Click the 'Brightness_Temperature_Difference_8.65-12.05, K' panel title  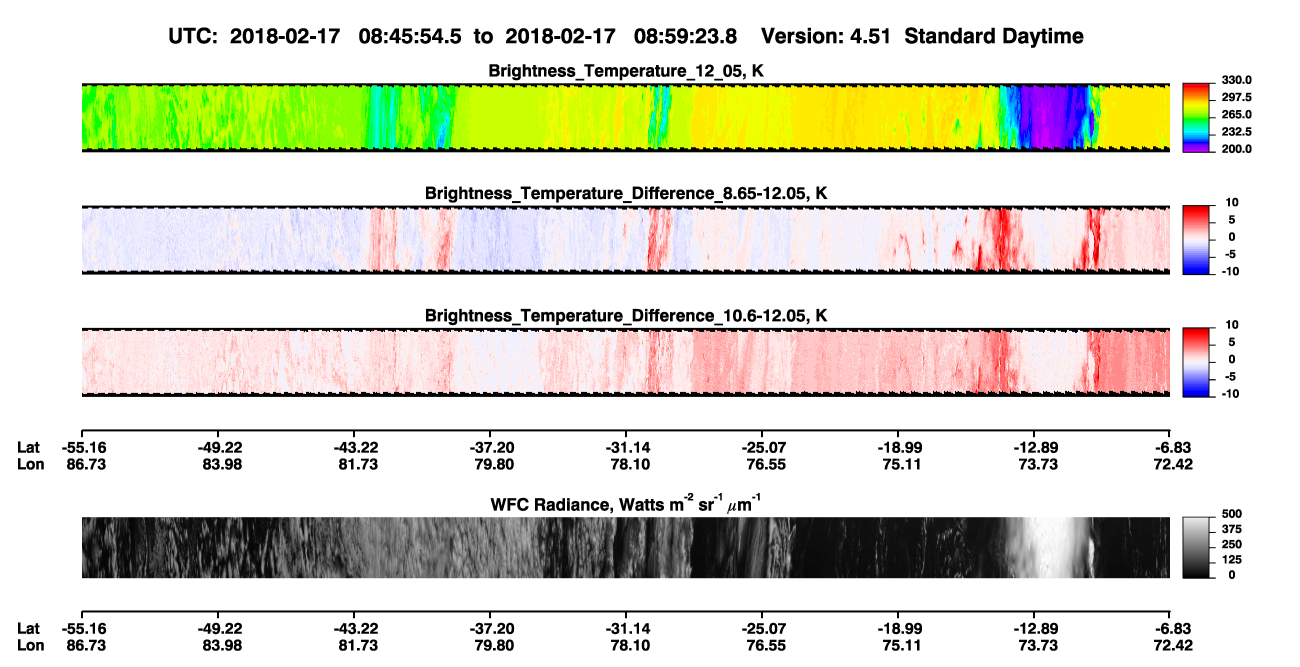(x=626, y=193)
